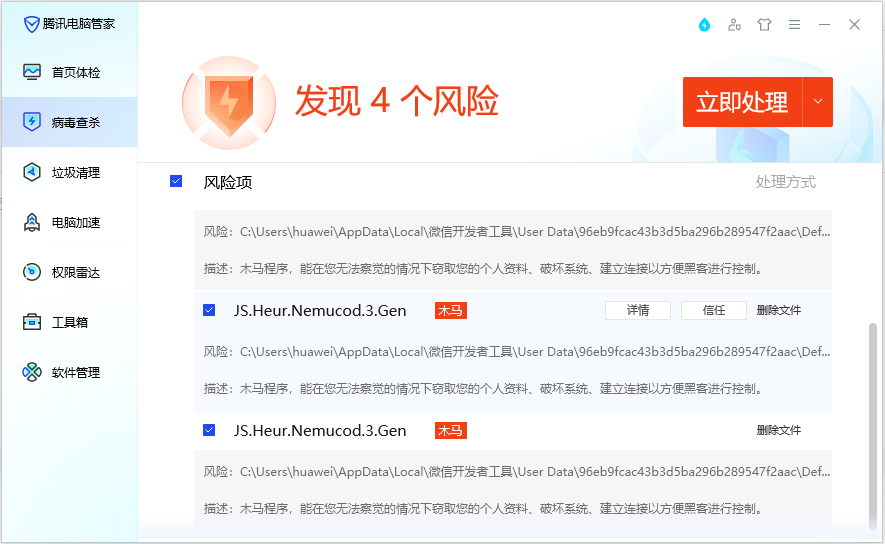The height and width of the screenshot is (544, 885).
Task: Click the 工具箱 toolbox icon
Action: pyautogui.click(x=32, y=322)
